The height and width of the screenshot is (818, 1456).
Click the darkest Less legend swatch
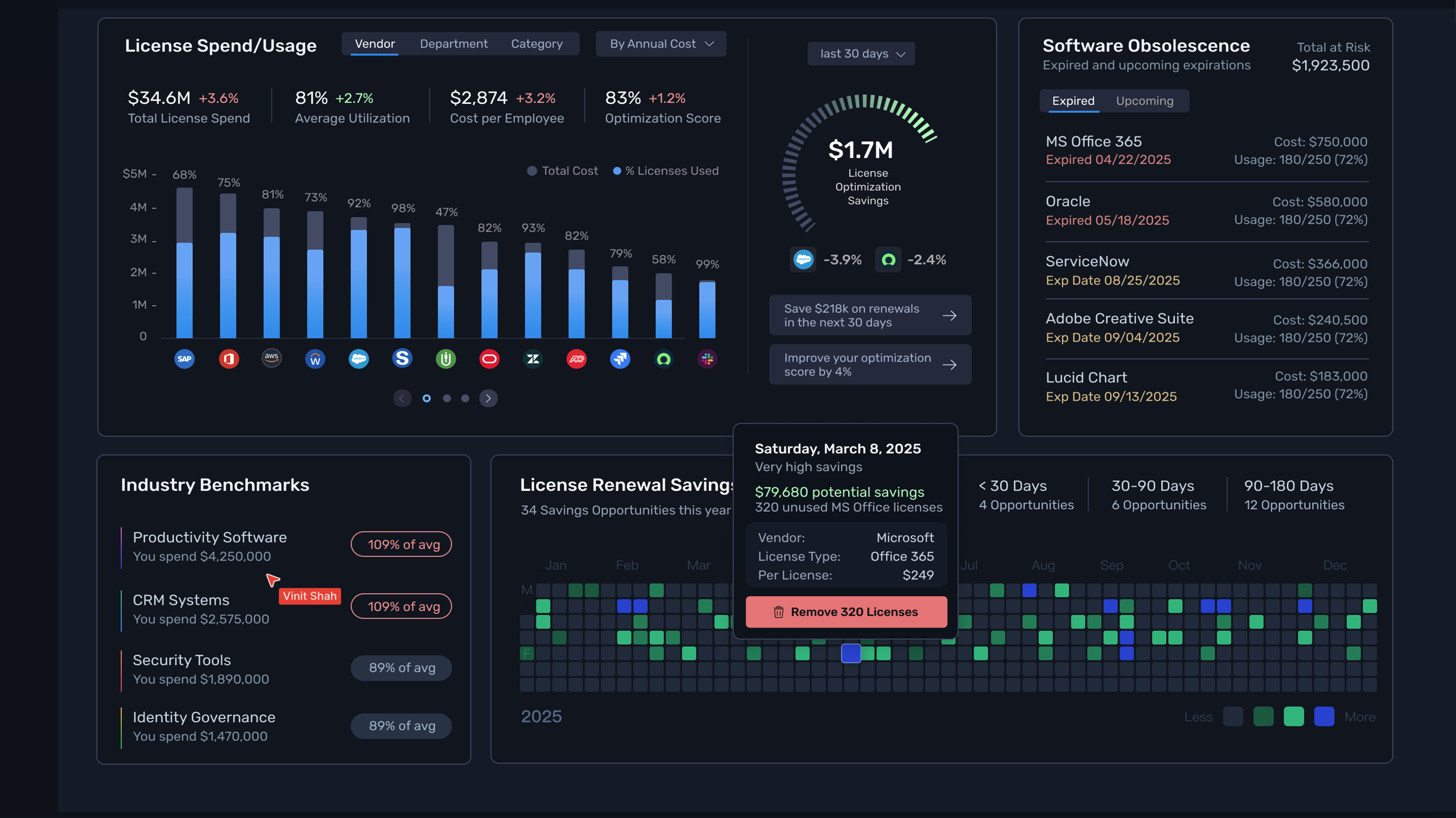click(1233, 716)
